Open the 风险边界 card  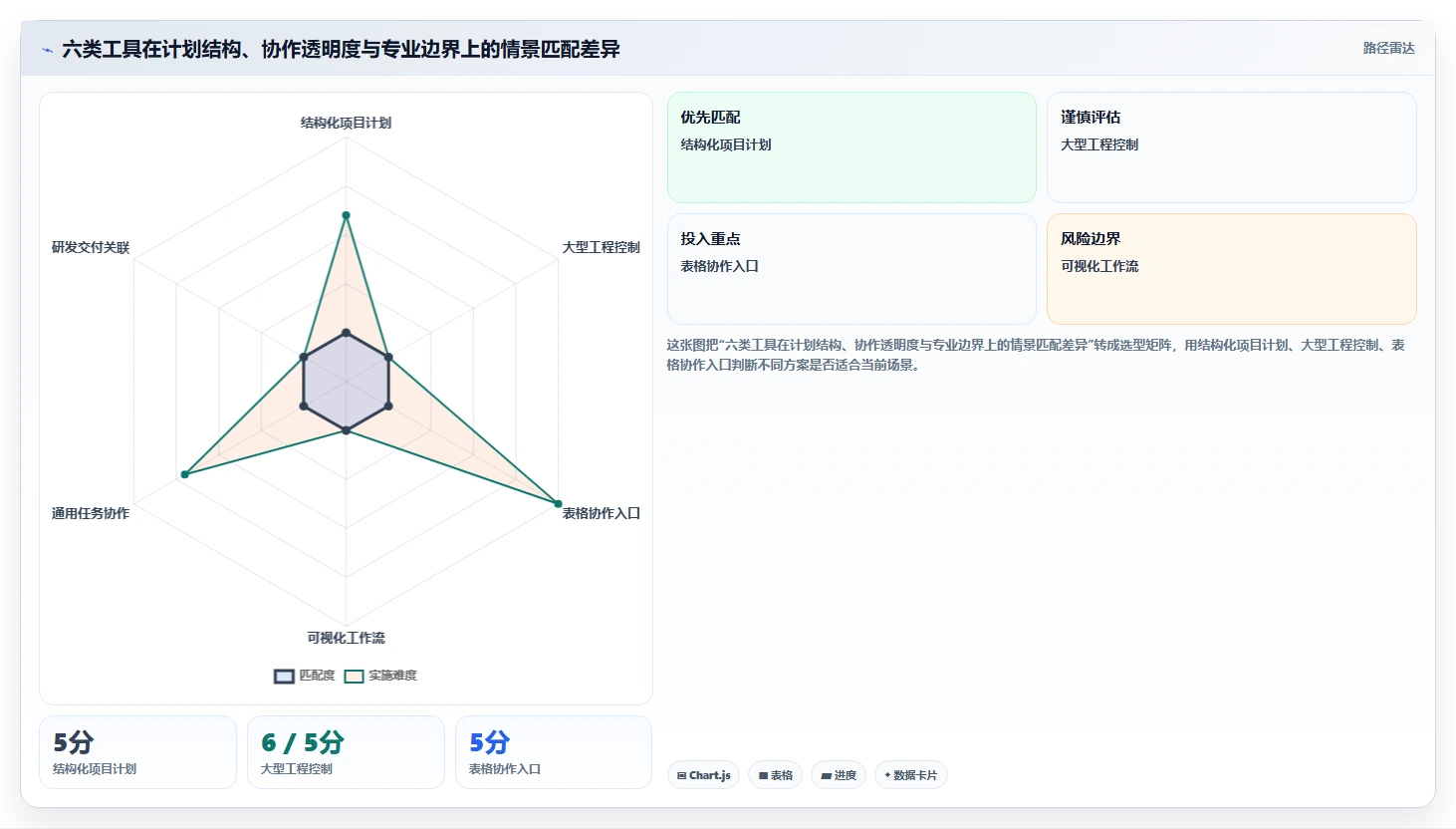1231,269
